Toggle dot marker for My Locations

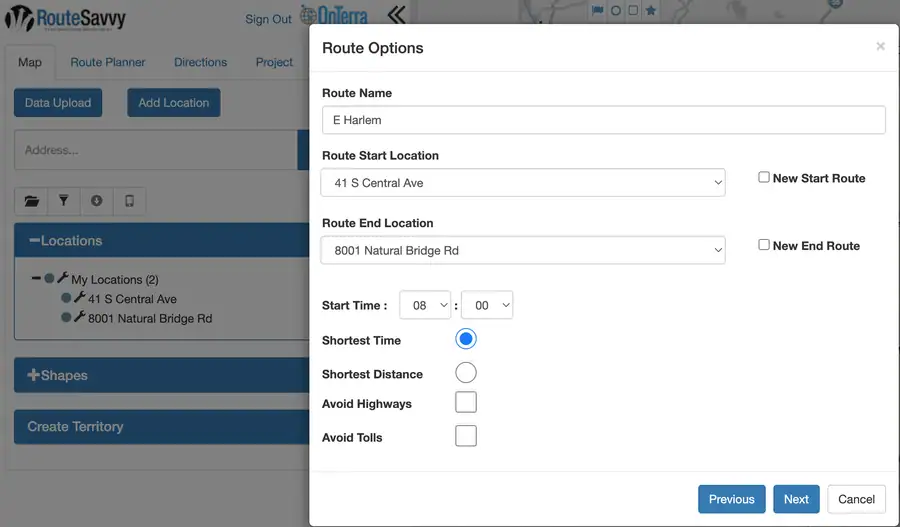pyautogui.click(x=49, y=278)
